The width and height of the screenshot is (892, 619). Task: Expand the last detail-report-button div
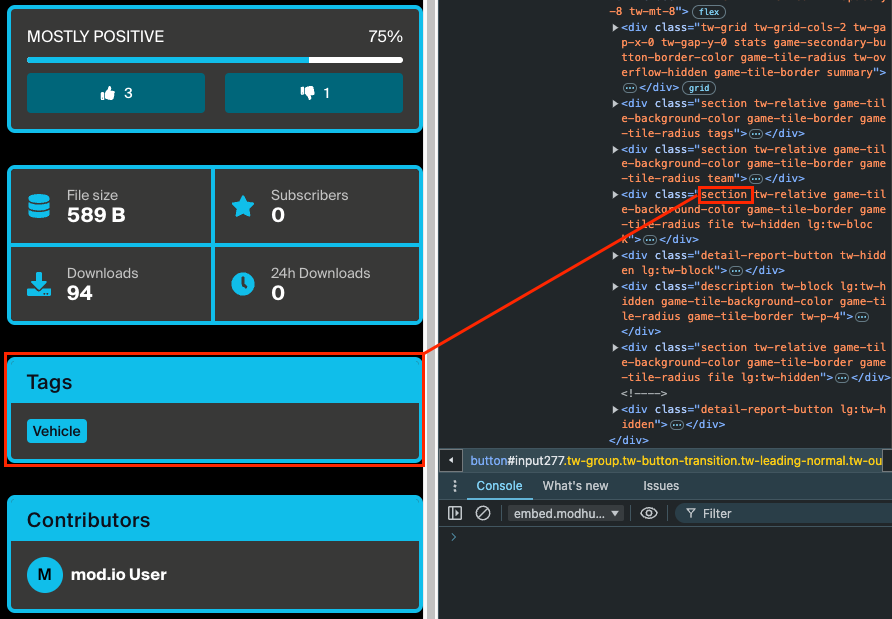click(615, 409)
